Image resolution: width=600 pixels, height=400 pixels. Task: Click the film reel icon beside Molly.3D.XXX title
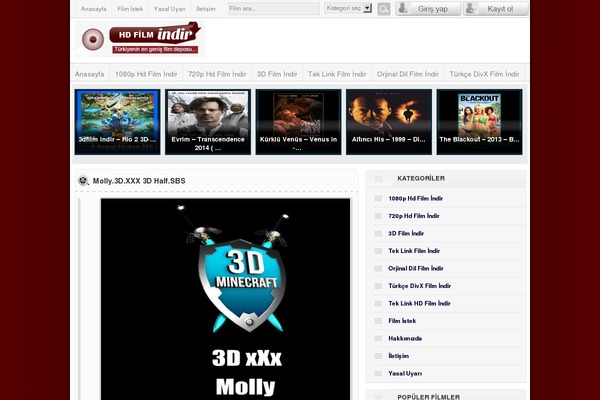tap(83, 180)
